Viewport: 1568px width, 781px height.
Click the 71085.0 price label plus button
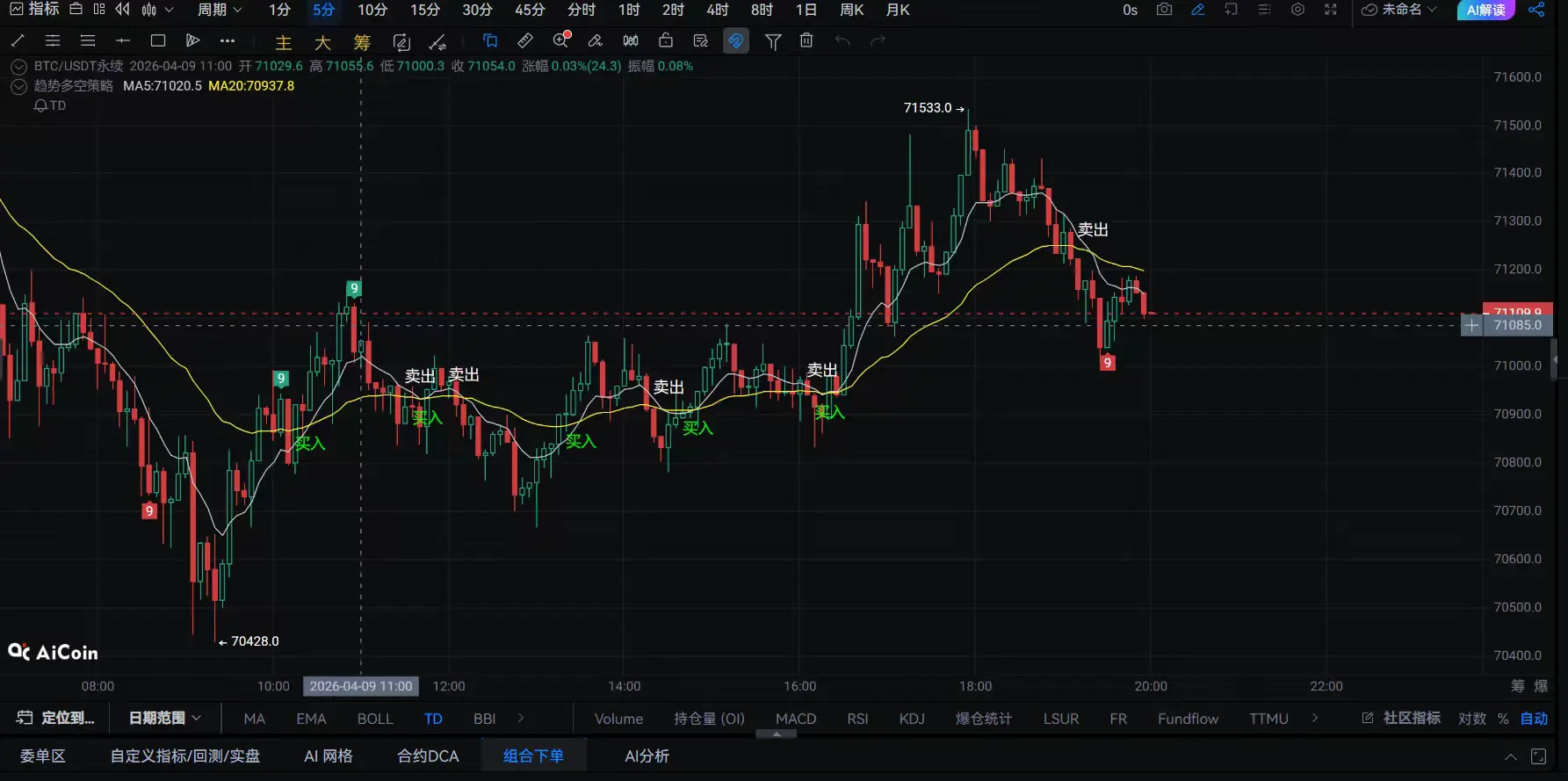(x=1472, y=325)
